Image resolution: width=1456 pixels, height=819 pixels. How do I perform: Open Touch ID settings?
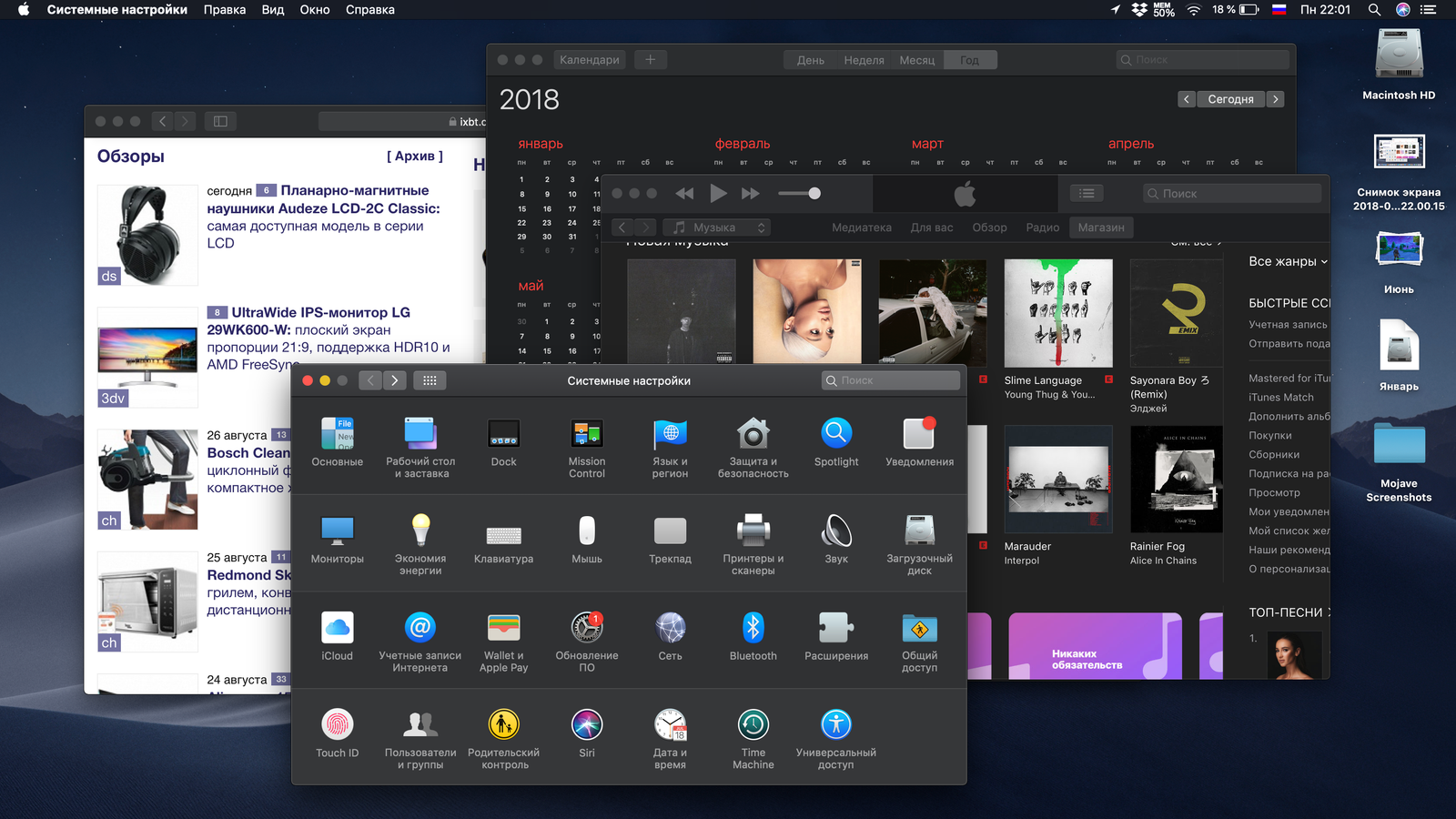[337, 733]
